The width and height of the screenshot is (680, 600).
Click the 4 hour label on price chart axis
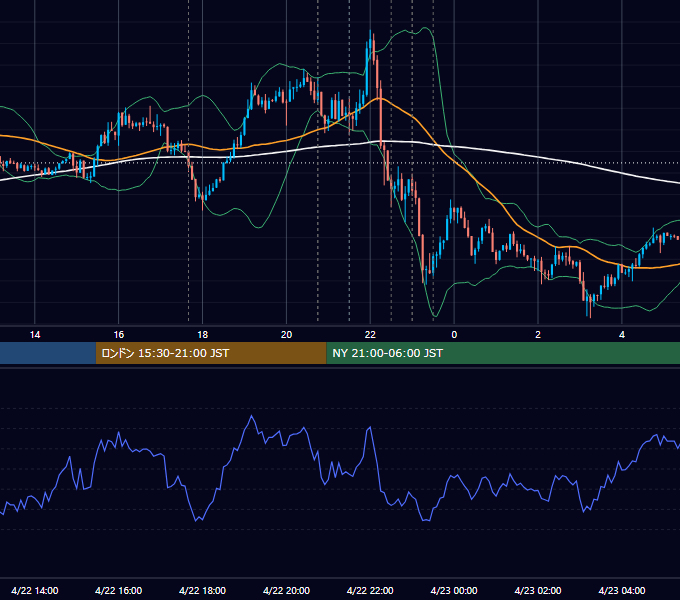622,335
